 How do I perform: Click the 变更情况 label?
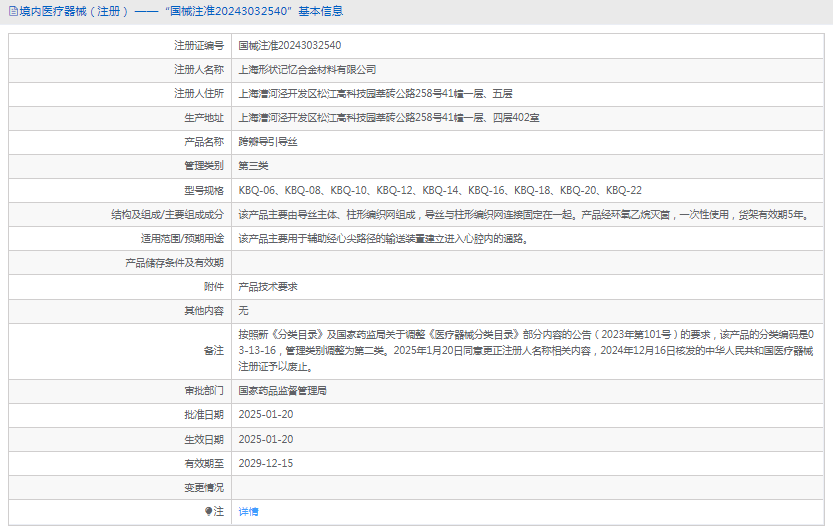coord(204,487)
